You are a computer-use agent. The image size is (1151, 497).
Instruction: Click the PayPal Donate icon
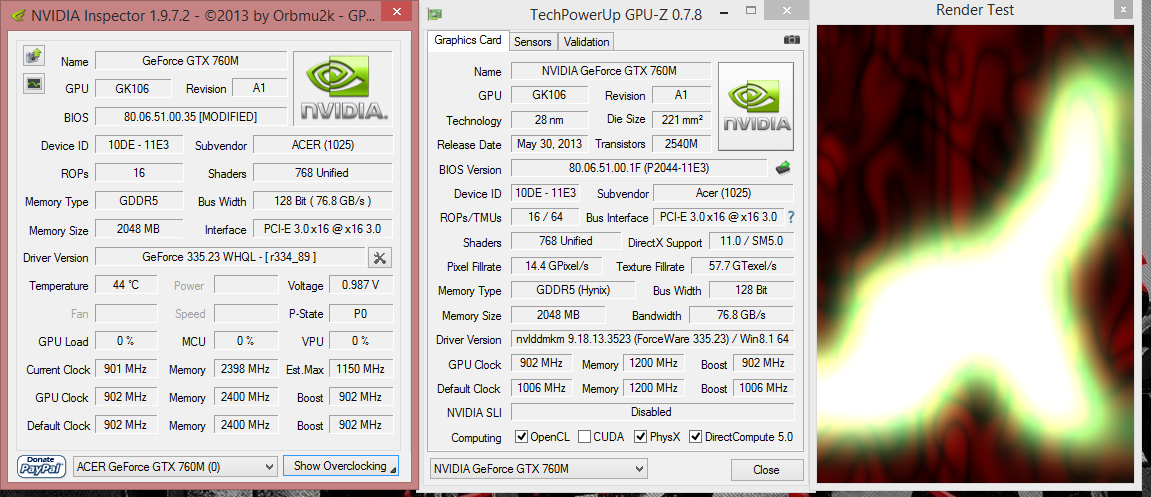42,466
